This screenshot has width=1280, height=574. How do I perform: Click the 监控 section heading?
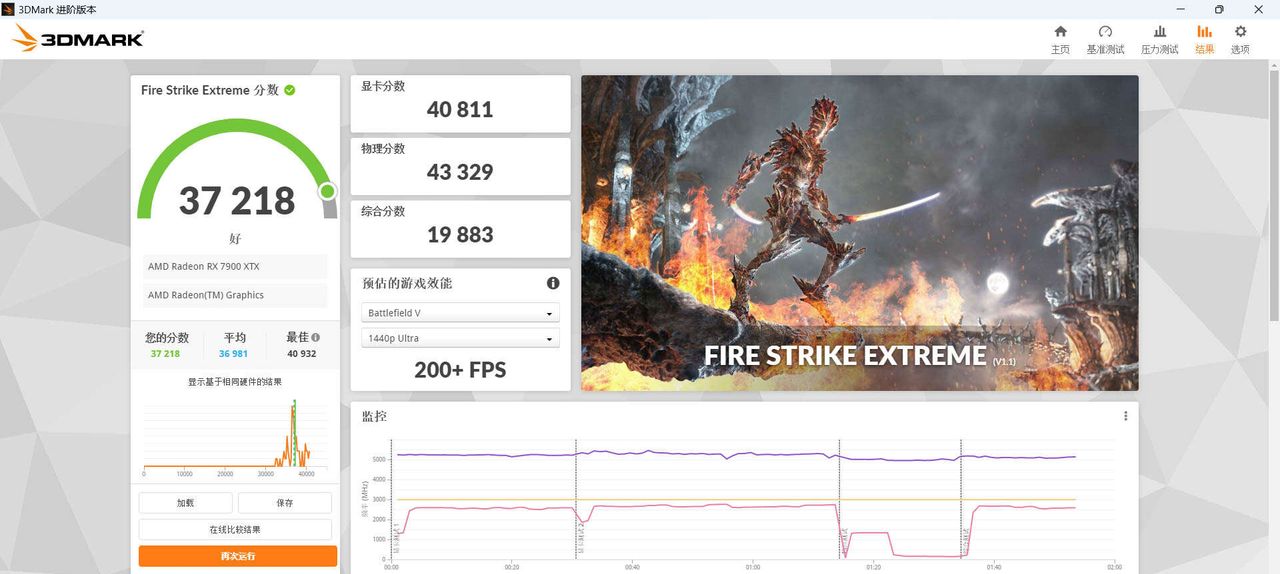pos(374,416)
